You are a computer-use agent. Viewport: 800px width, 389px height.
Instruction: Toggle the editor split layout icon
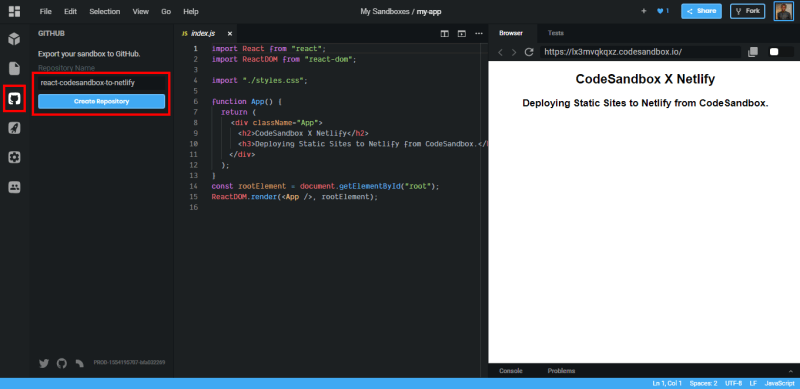[445, 34]
